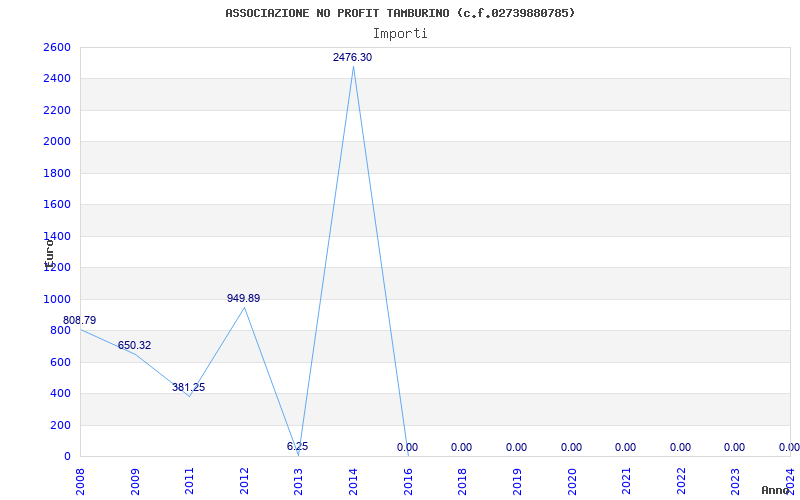The width and height of the screenshot is (800, 500).
Task: Click the 2476.30 peak data label
Action: click(353, 58)
